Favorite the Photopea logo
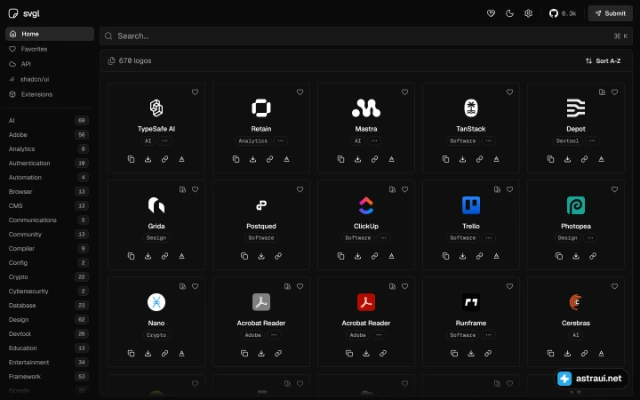Viewport: 640px width, 400px height. pyautogui.click(x=615, y=189)
